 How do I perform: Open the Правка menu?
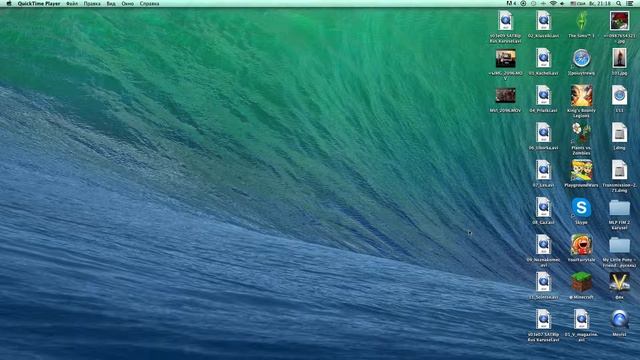(x=92, y=3)
